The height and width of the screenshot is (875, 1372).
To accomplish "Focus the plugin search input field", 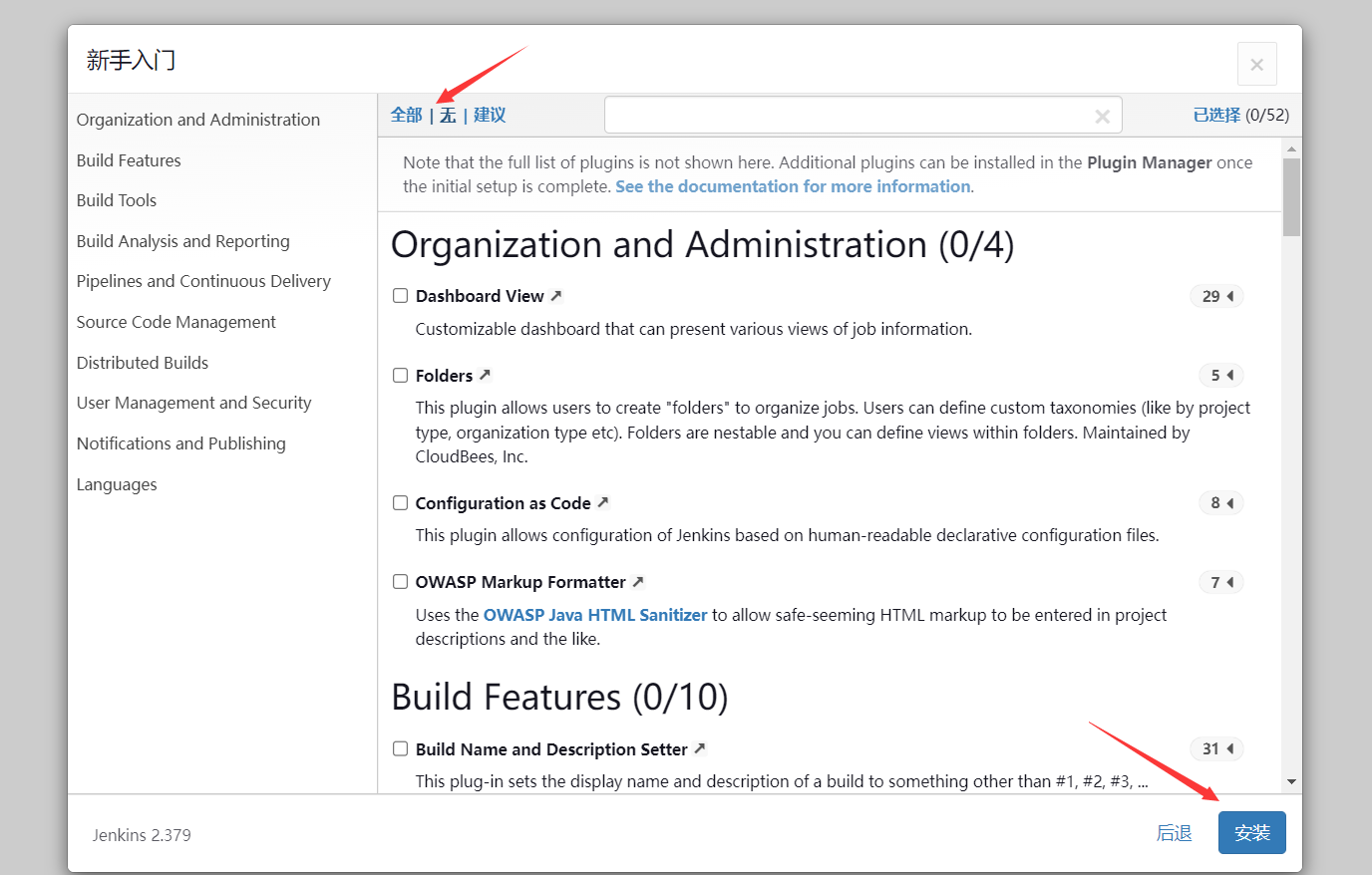I will point(863,115).
